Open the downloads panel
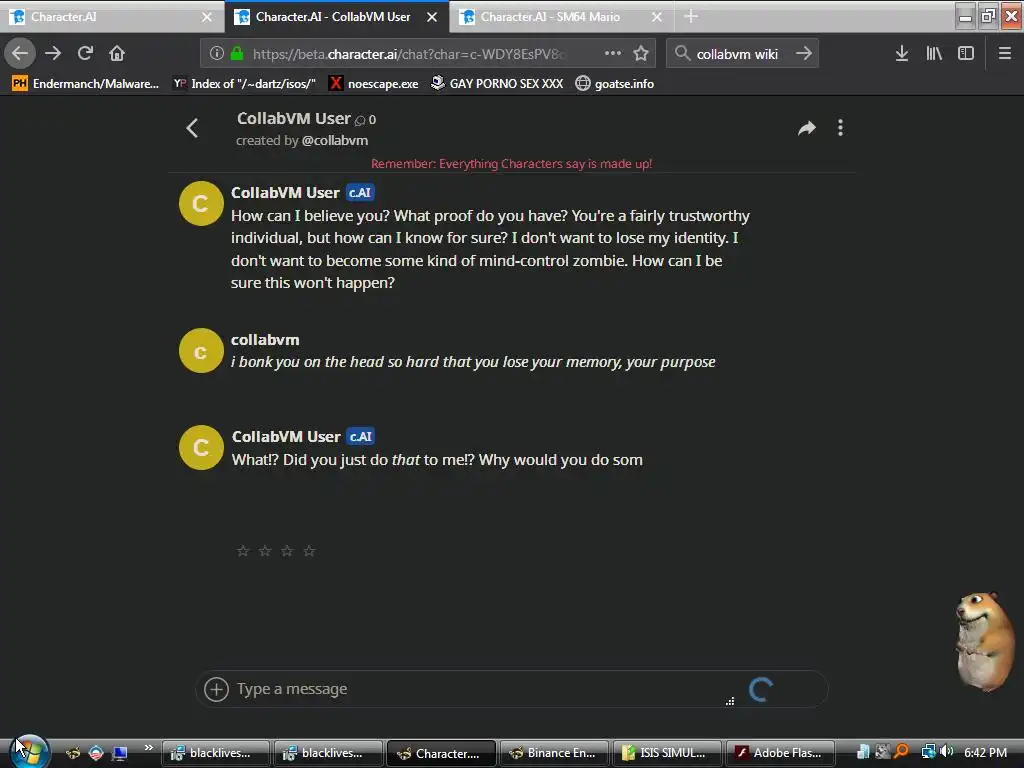 (x=902, y=54)
